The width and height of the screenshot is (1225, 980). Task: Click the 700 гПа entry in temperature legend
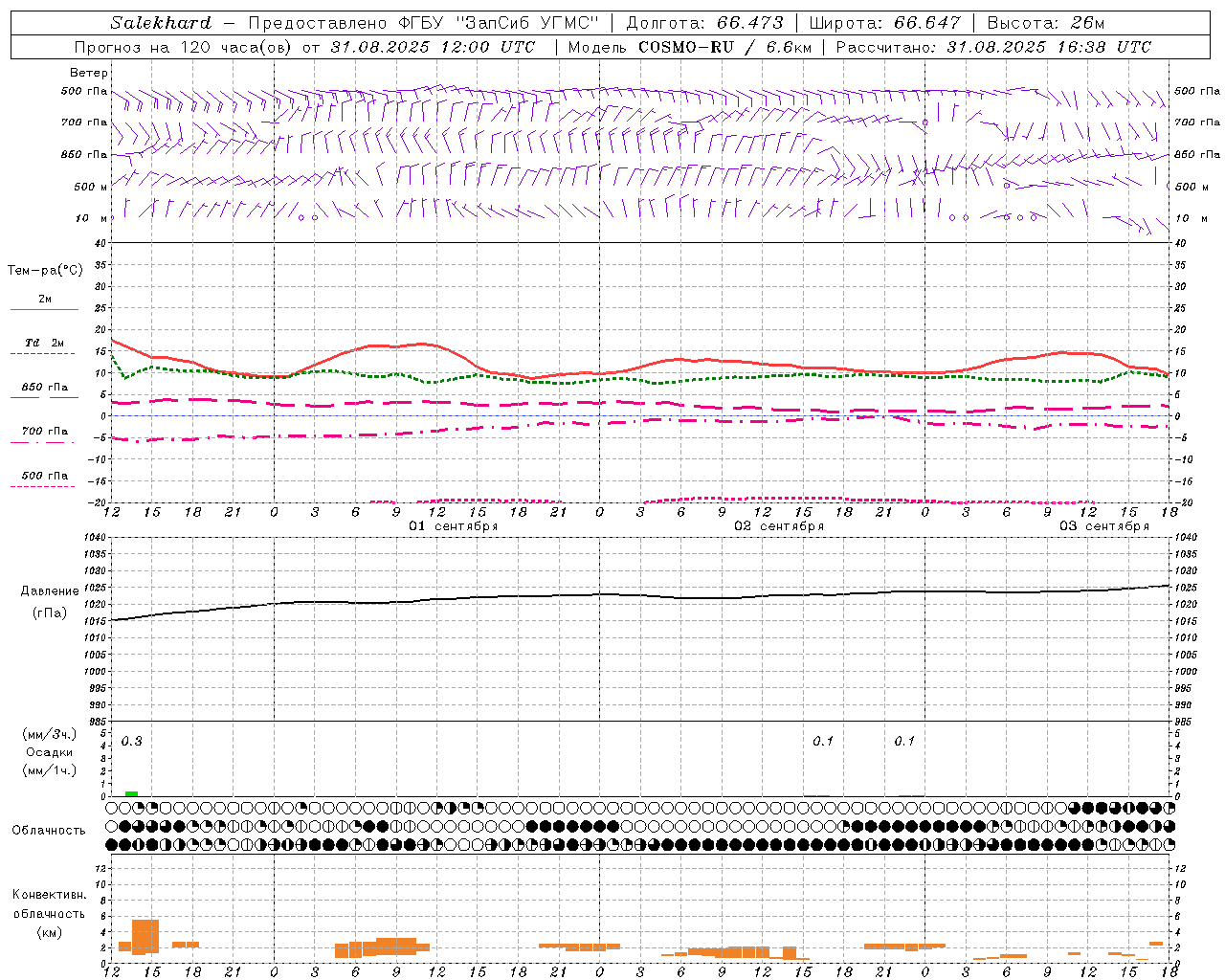point(45,431)
